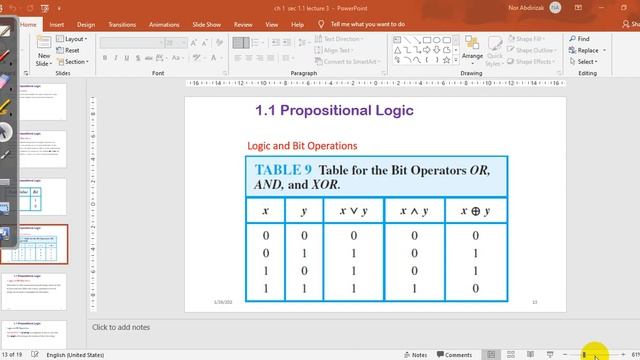This screenshot has width=640, height=360.
Task: Switch to the Insert tab
Action: click(57, 24)
